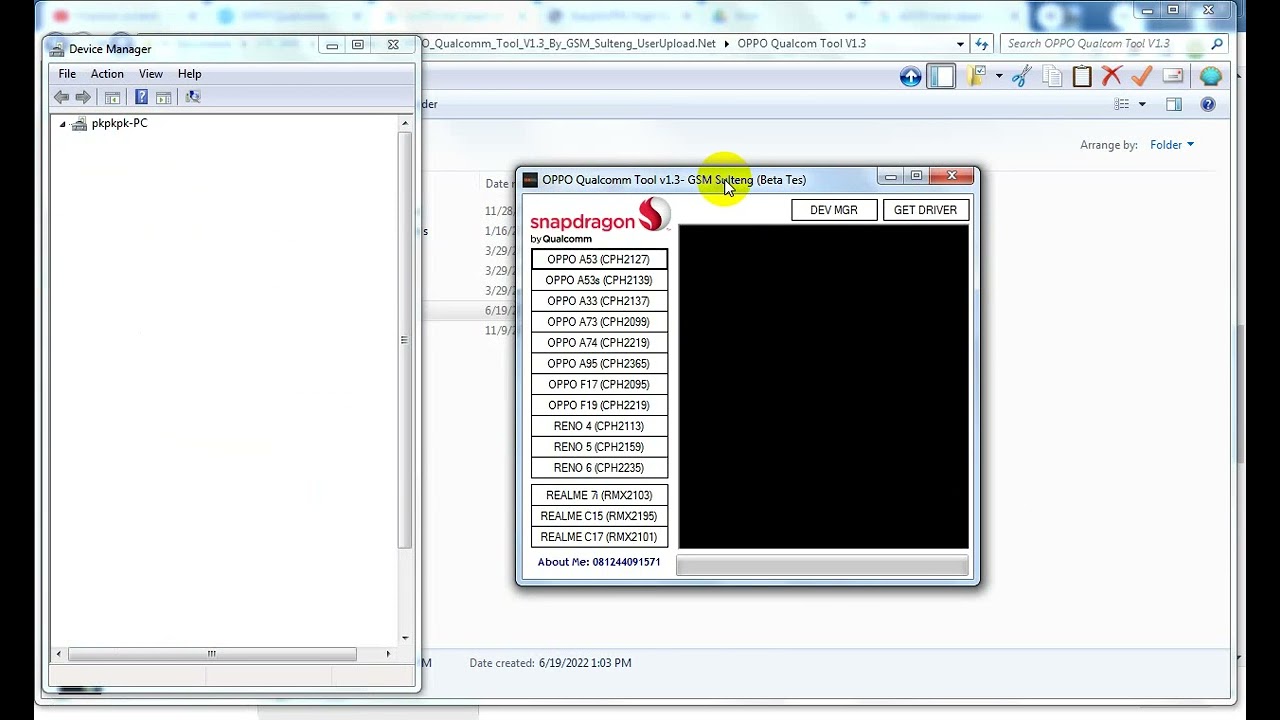Select RENO 4 (CPH2113) button
1280x720 pixels.
598,426
